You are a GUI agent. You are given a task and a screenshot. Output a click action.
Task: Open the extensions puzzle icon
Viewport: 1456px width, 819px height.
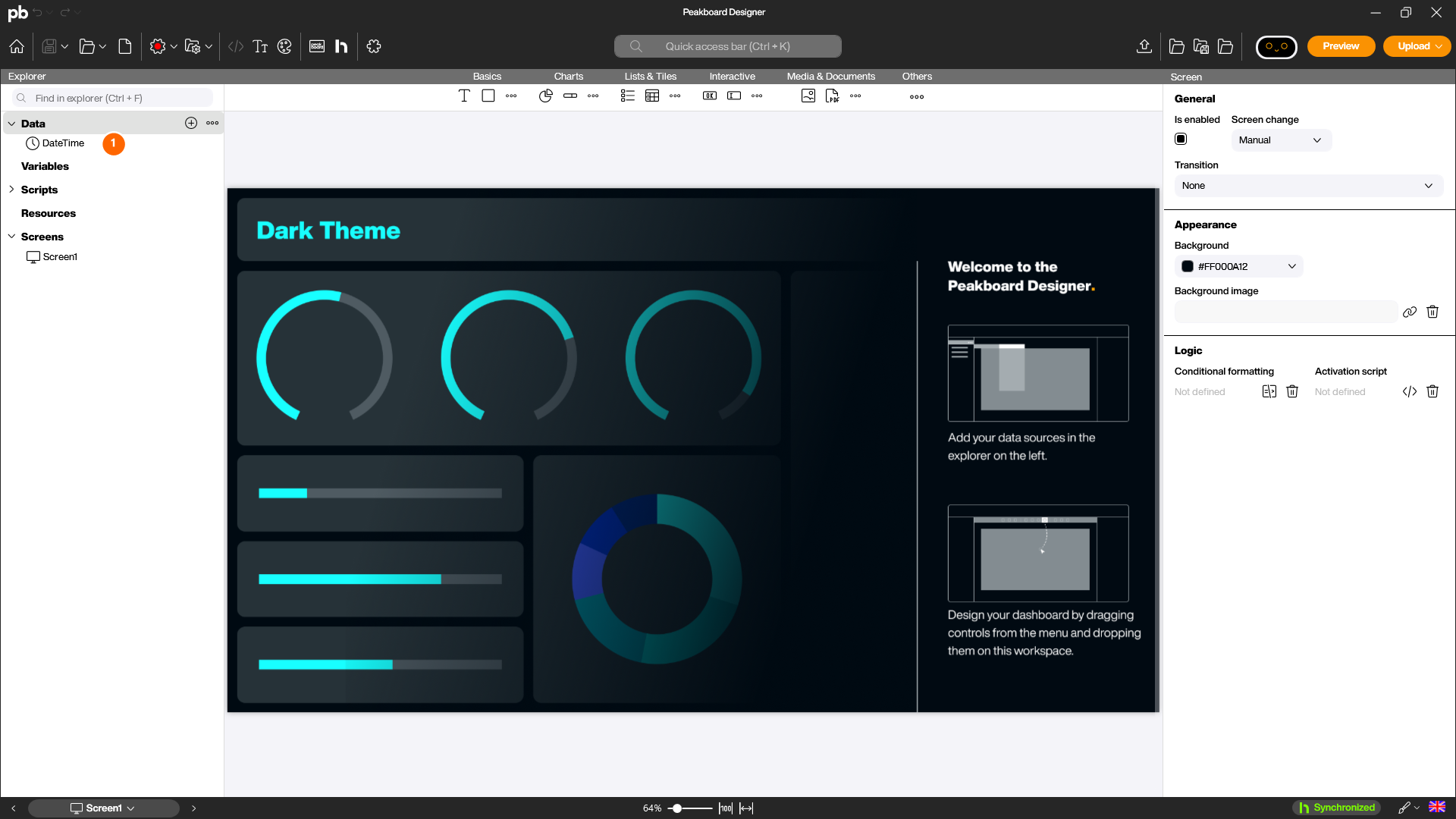[374, 46]
